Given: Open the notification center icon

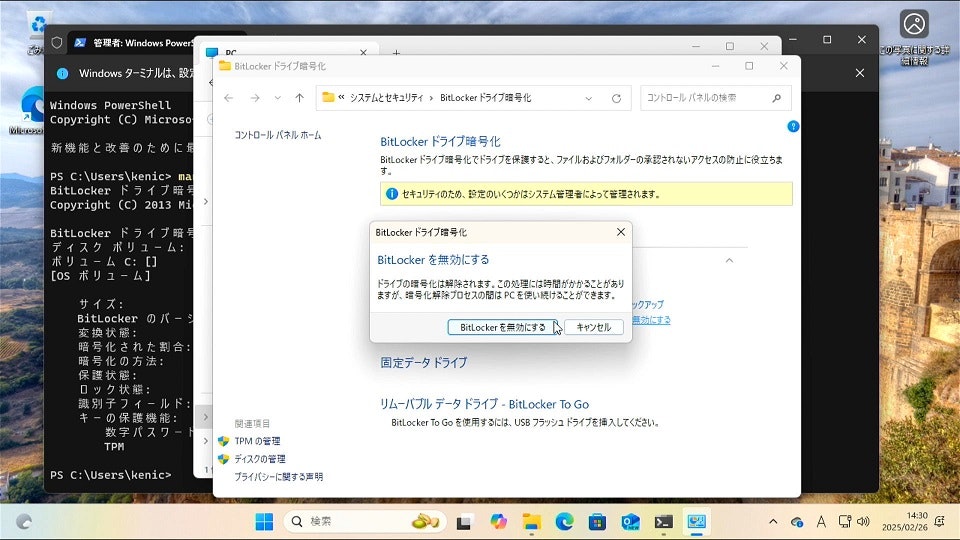Looking at the screenshot, I should [x=939, y=522].
